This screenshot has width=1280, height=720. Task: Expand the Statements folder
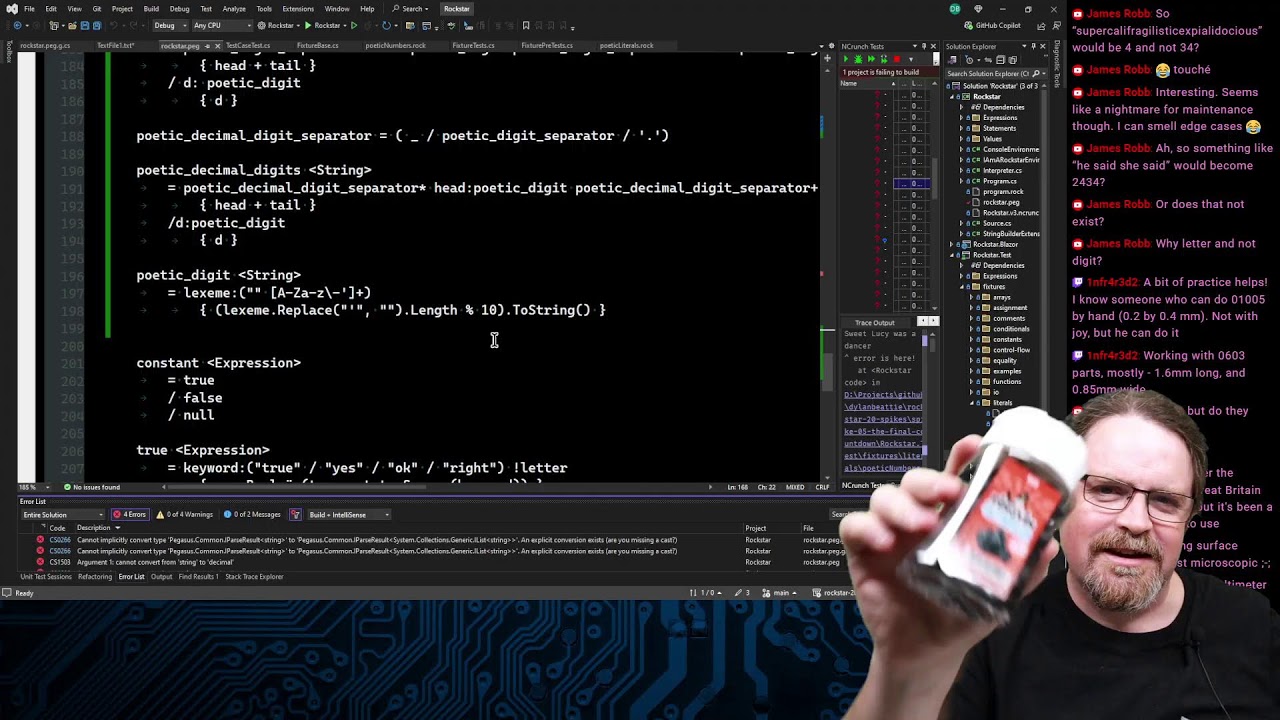click(x=962, y=128)
